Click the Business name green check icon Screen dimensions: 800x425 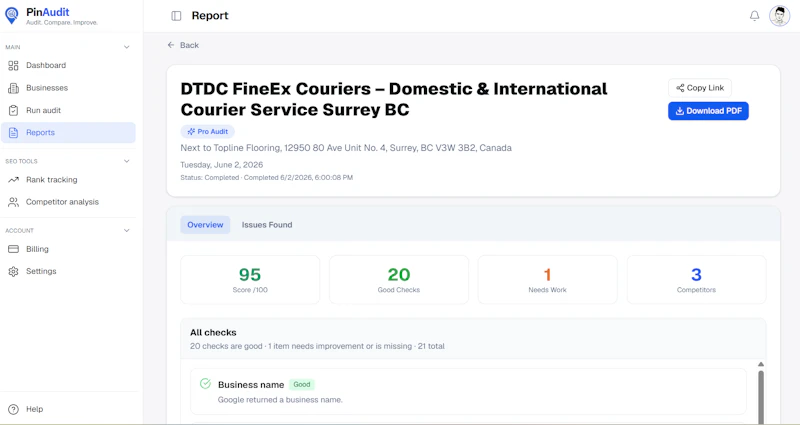(205, 384)
